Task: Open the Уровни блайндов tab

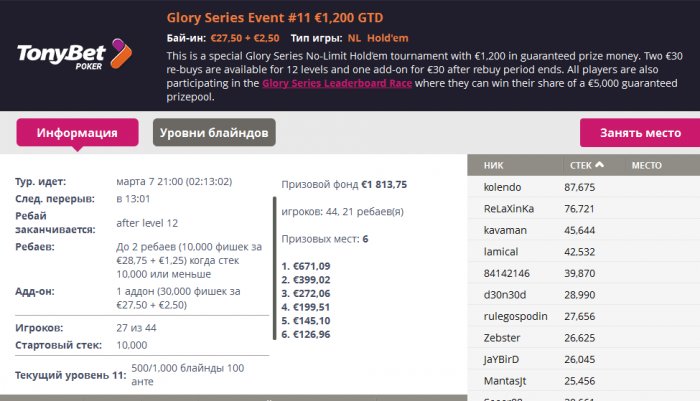Action: click(x=214, y=133)
